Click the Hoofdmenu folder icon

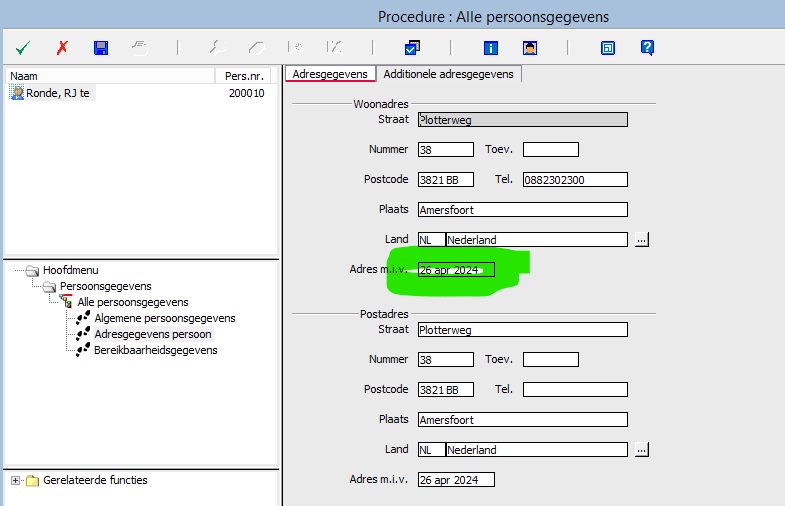[x=33, y=271]
